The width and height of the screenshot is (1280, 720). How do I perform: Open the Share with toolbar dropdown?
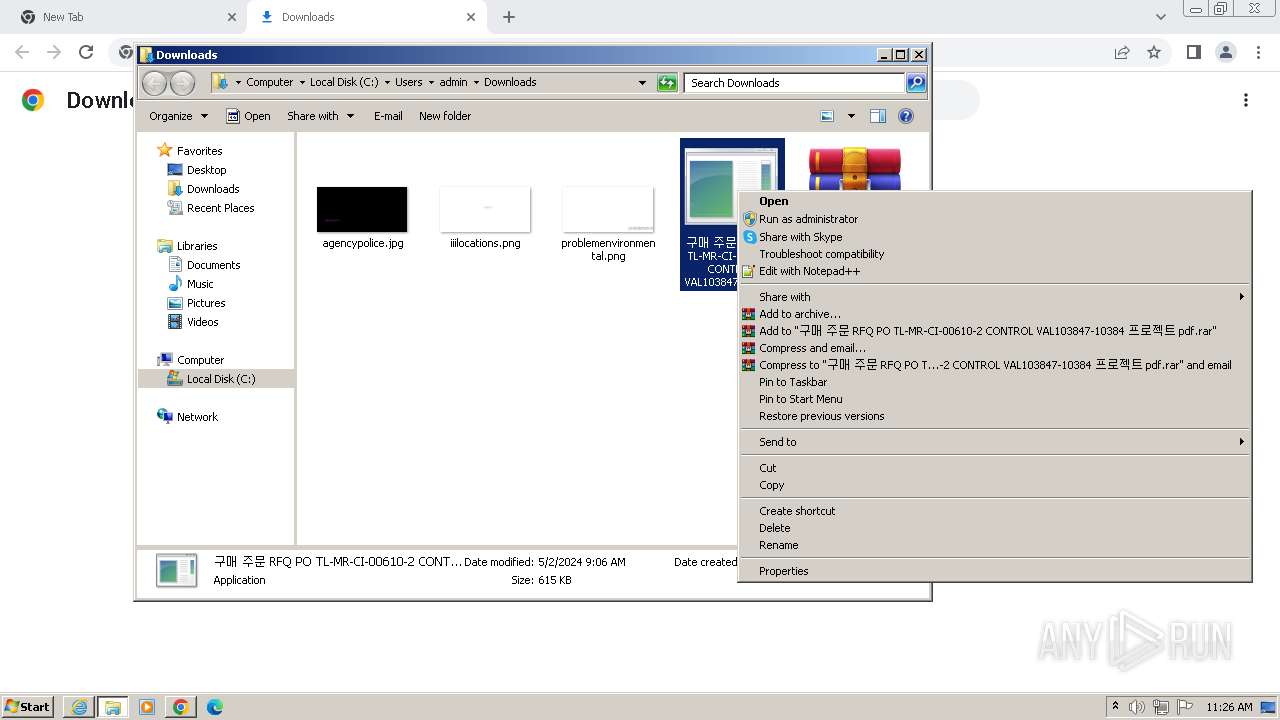[320, 116]
